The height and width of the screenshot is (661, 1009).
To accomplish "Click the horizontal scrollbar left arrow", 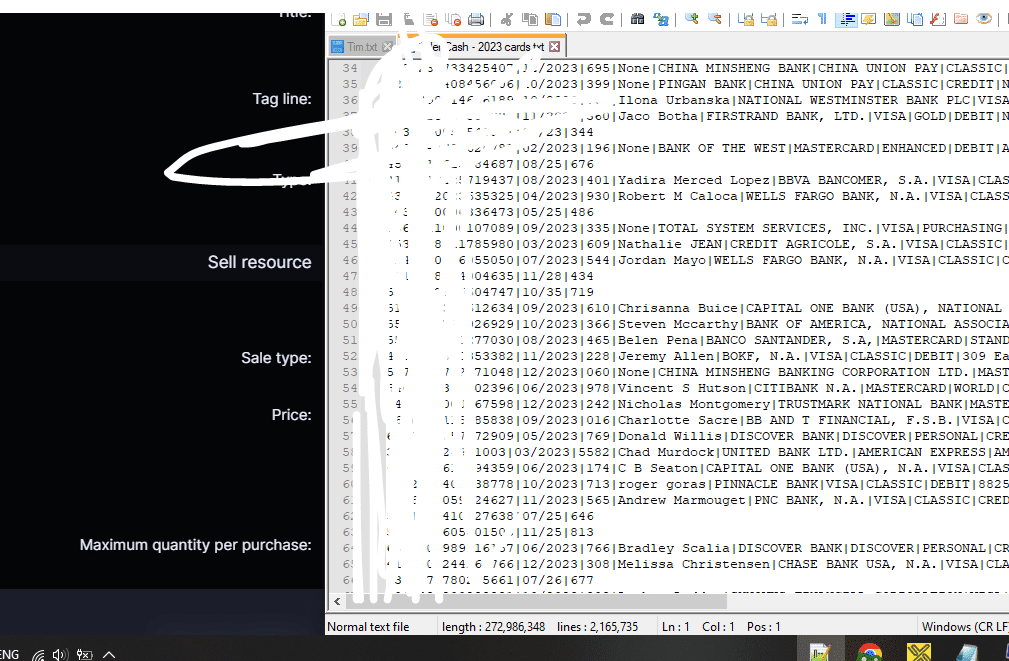I will 336,601.
